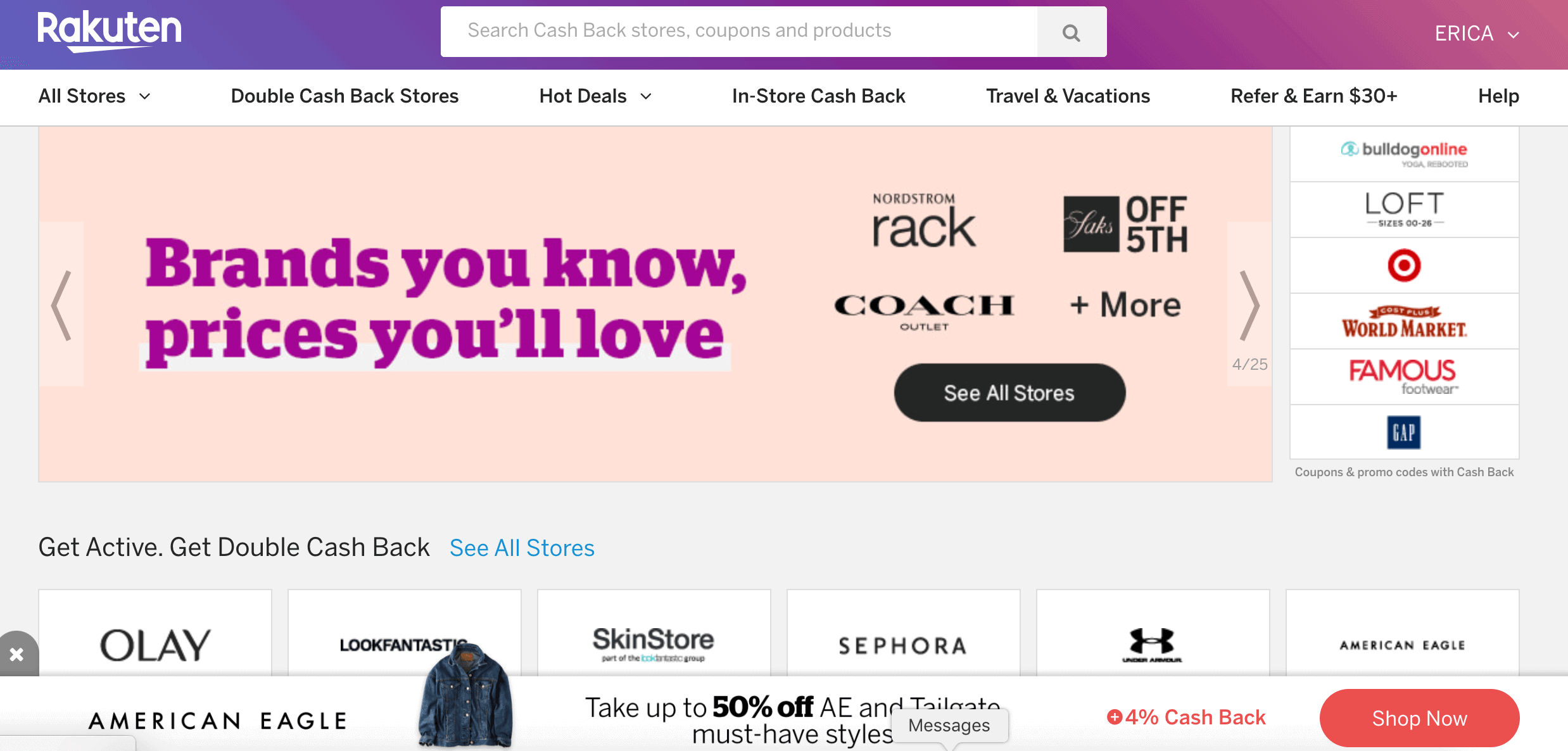The height and width of the screenshot is (751, 1568).
Task: Open Double Cash Back Stores
Action: pyautogui.click(x=345, y=96)
